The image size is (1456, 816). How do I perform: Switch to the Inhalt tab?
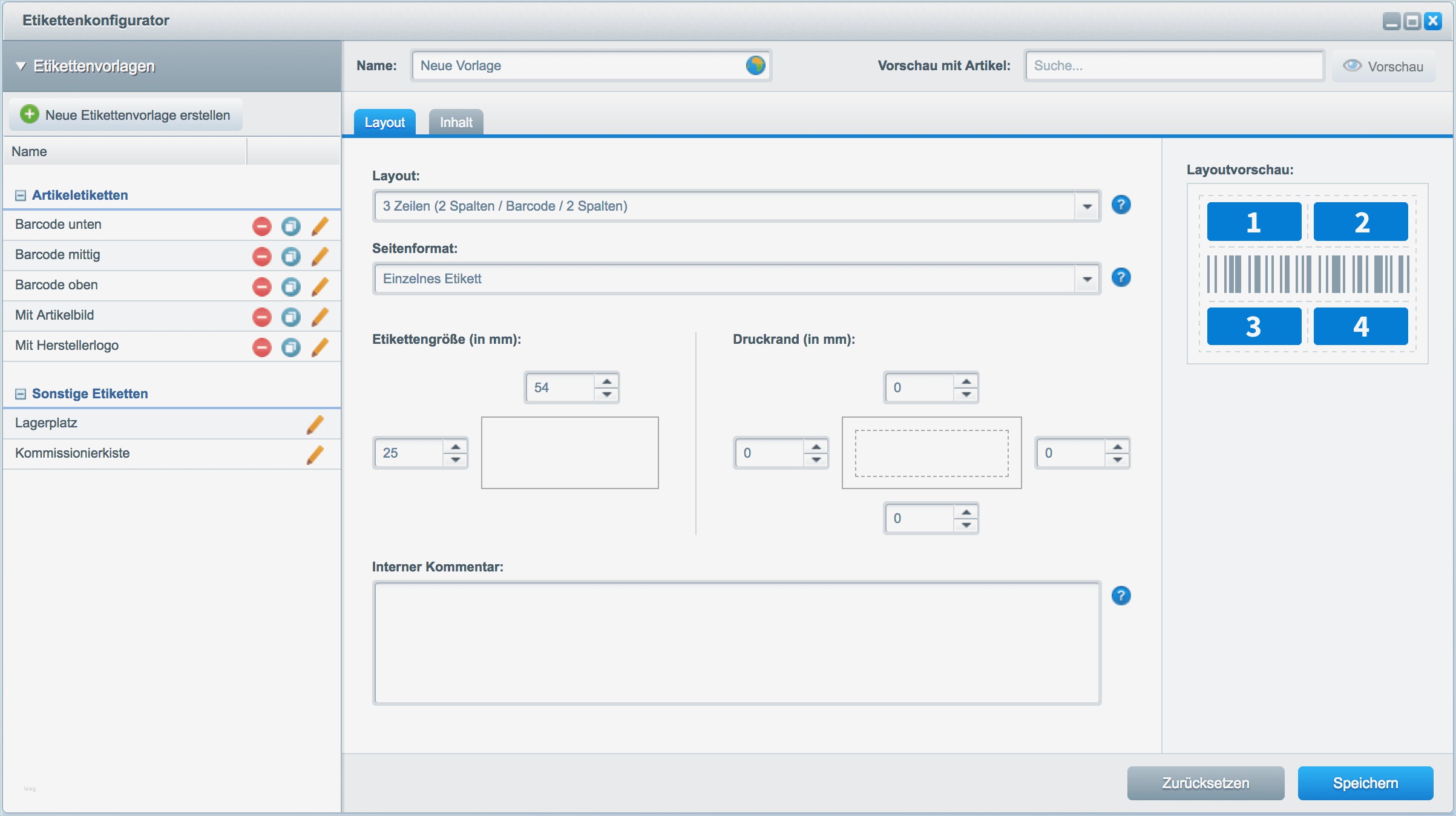[456, 122]
